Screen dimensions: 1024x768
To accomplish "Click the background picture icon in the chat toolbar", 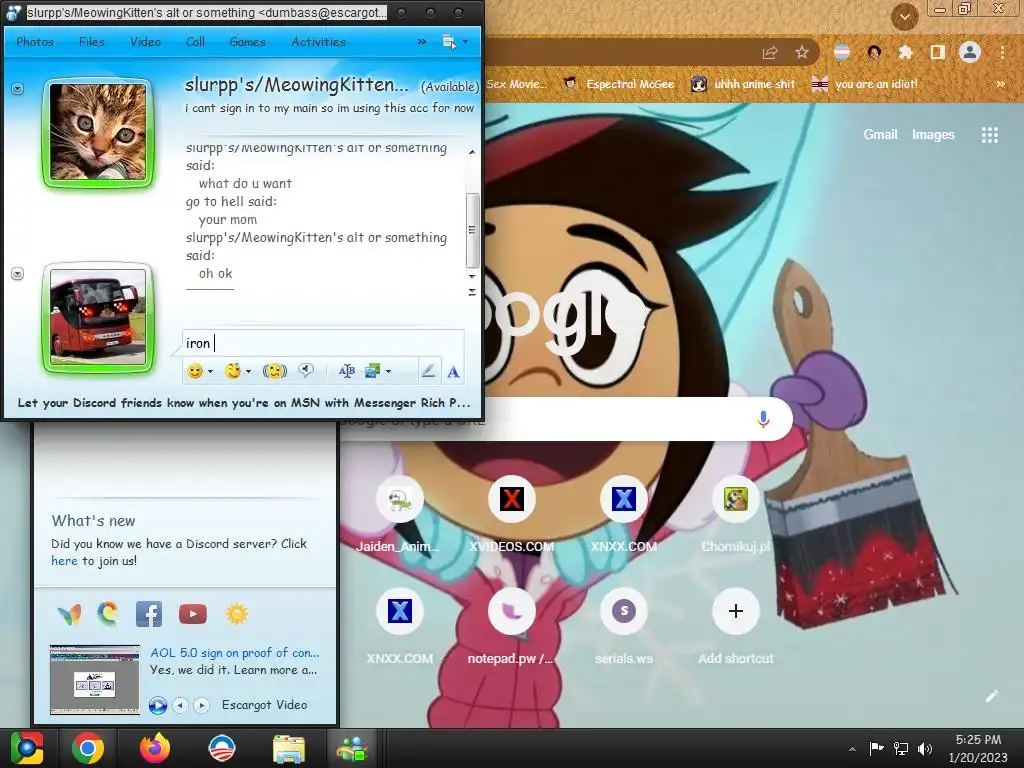I will [x=372, y=371].
